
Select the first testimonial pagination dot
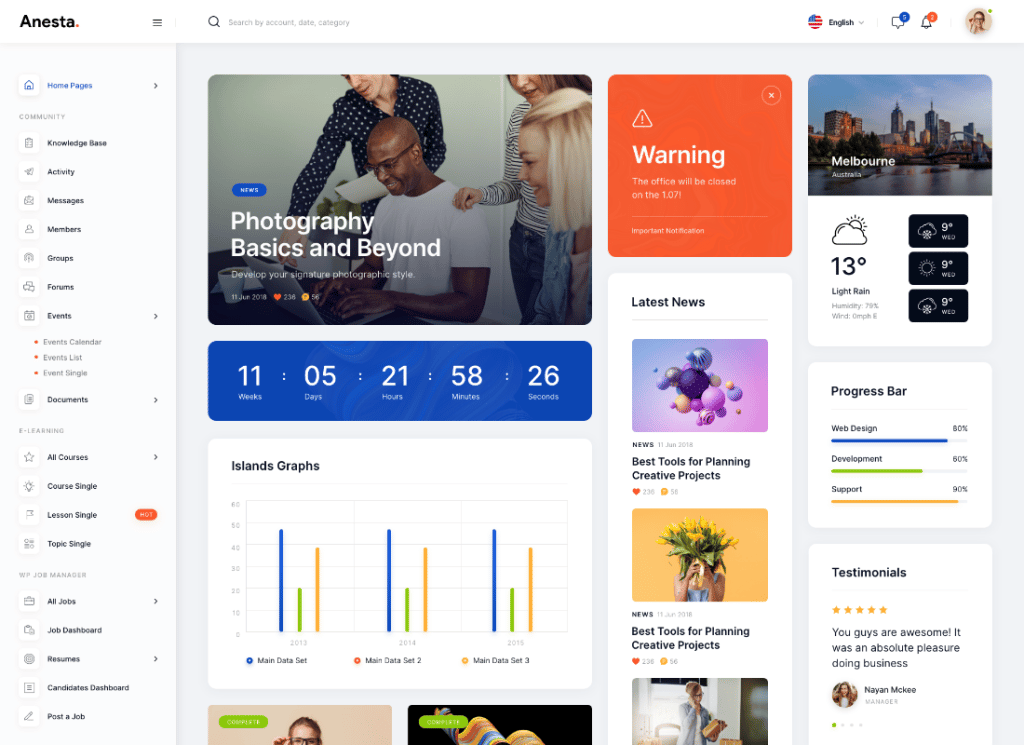tap(834, 725)
